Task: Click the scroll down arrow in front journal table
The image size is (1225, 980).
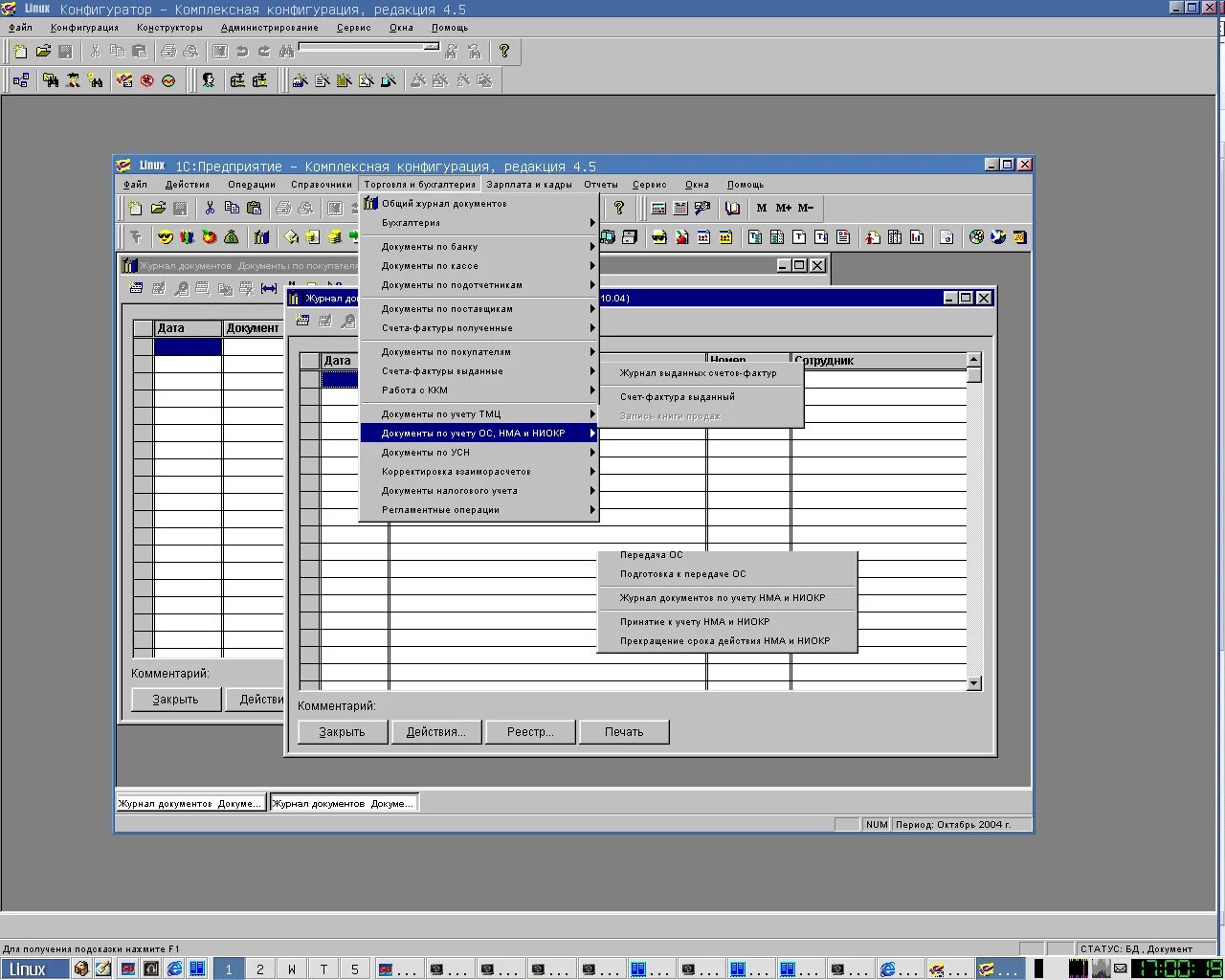Action: coord(974,683)
